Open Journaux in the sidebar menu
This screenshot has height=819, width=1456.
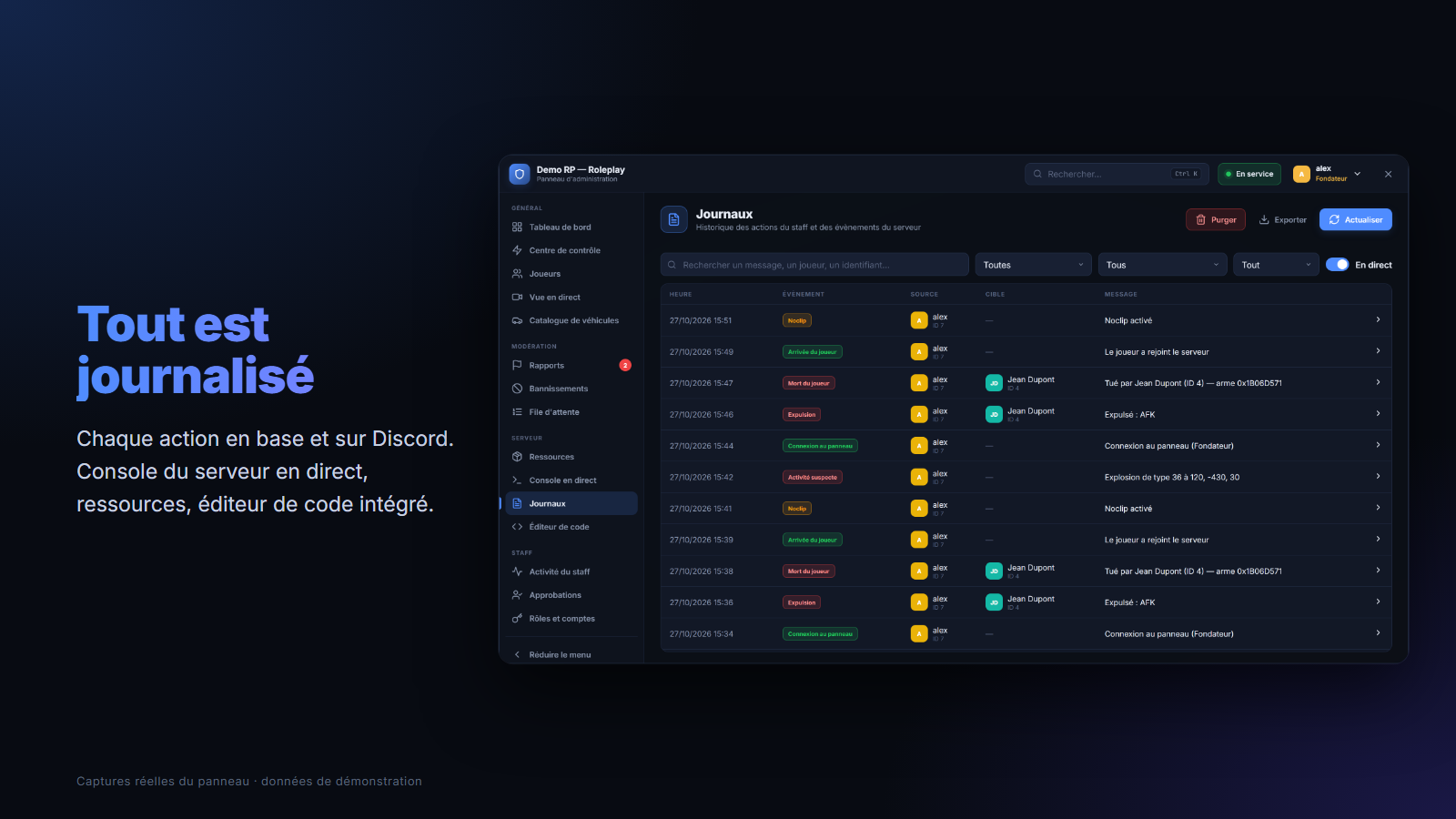pyautogui.click(x=571, y=503)
